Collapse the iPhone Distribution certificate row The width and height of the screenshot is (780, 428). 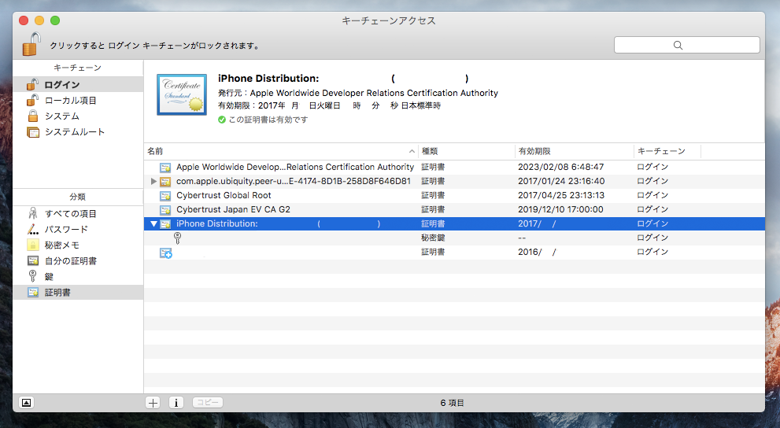[154, 224]
